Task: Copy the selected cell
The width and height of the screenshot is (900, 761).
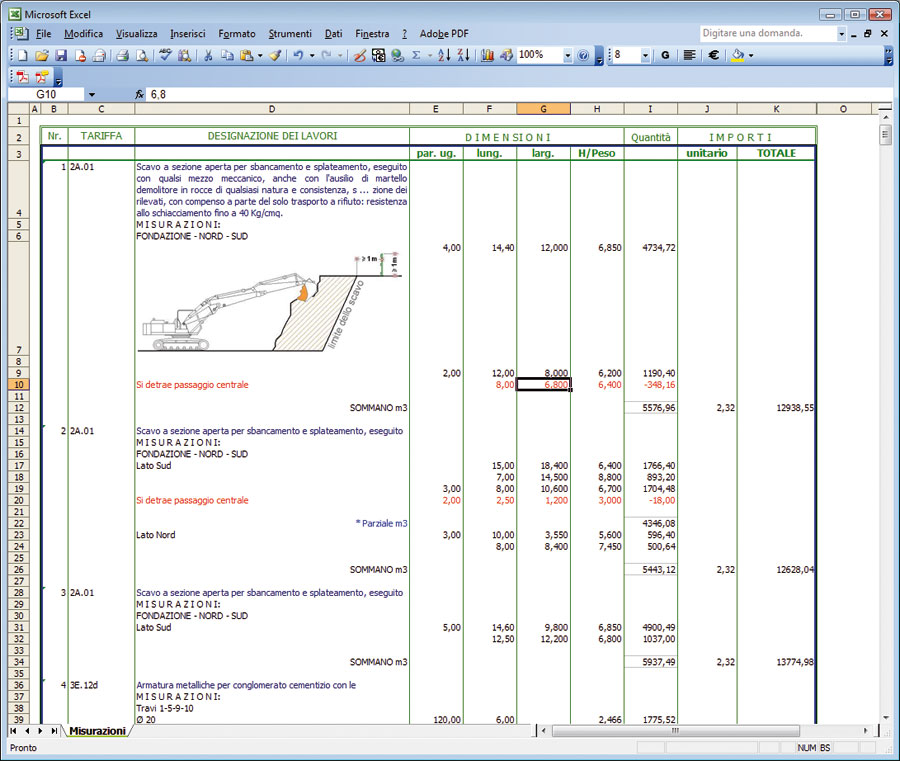Action: pos(227,56)
